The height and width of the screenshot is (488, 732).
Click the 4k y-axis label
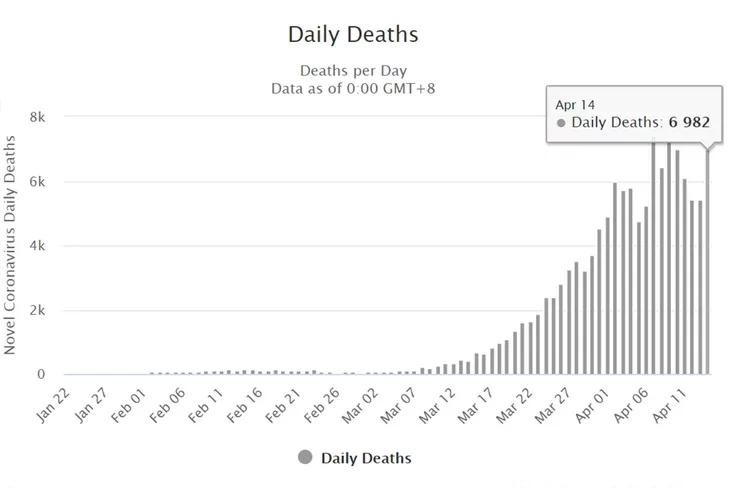38,246
